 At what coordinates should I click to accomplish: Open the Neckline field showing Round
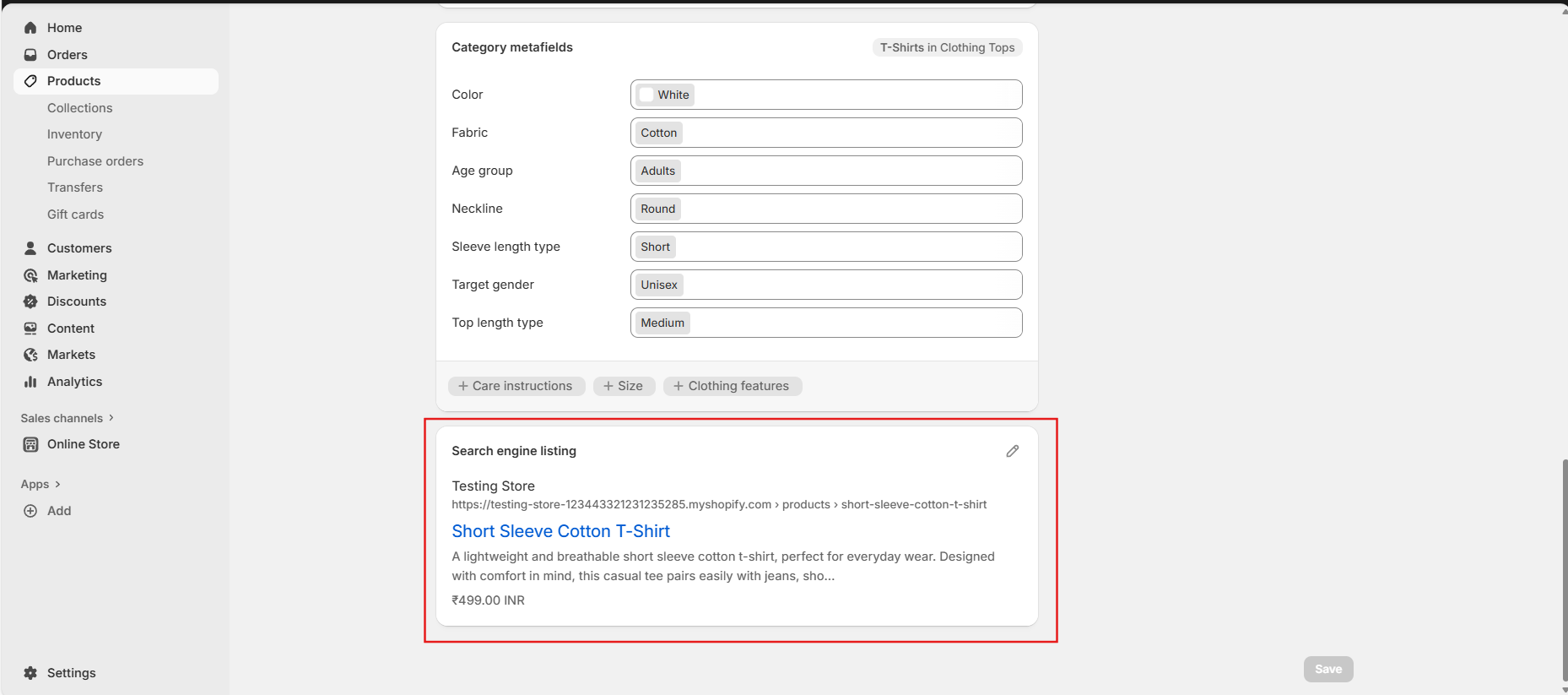click(x=825, y=209)
